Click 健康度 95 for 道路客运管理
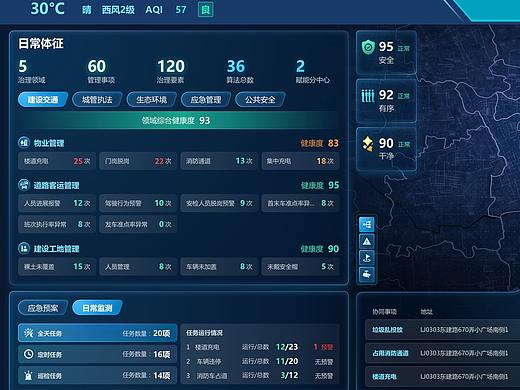Viewport: 520px width, 390px height. [x=319, y=185]
